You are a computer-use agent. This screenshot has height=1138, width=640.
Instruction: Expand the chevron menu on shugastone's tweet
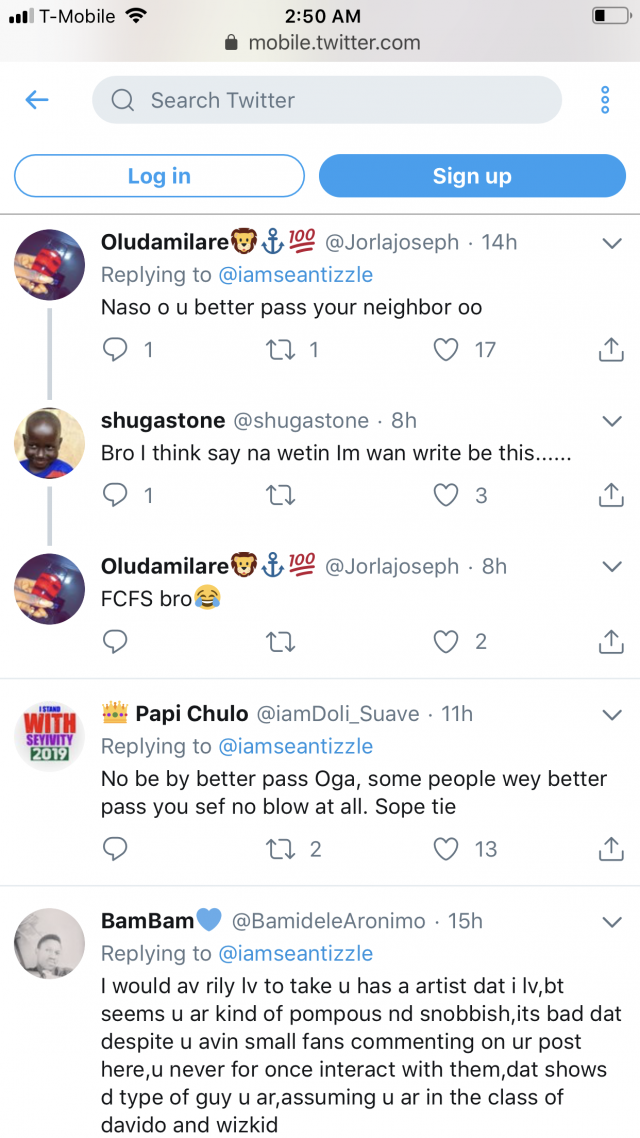[x=611, y=420]
